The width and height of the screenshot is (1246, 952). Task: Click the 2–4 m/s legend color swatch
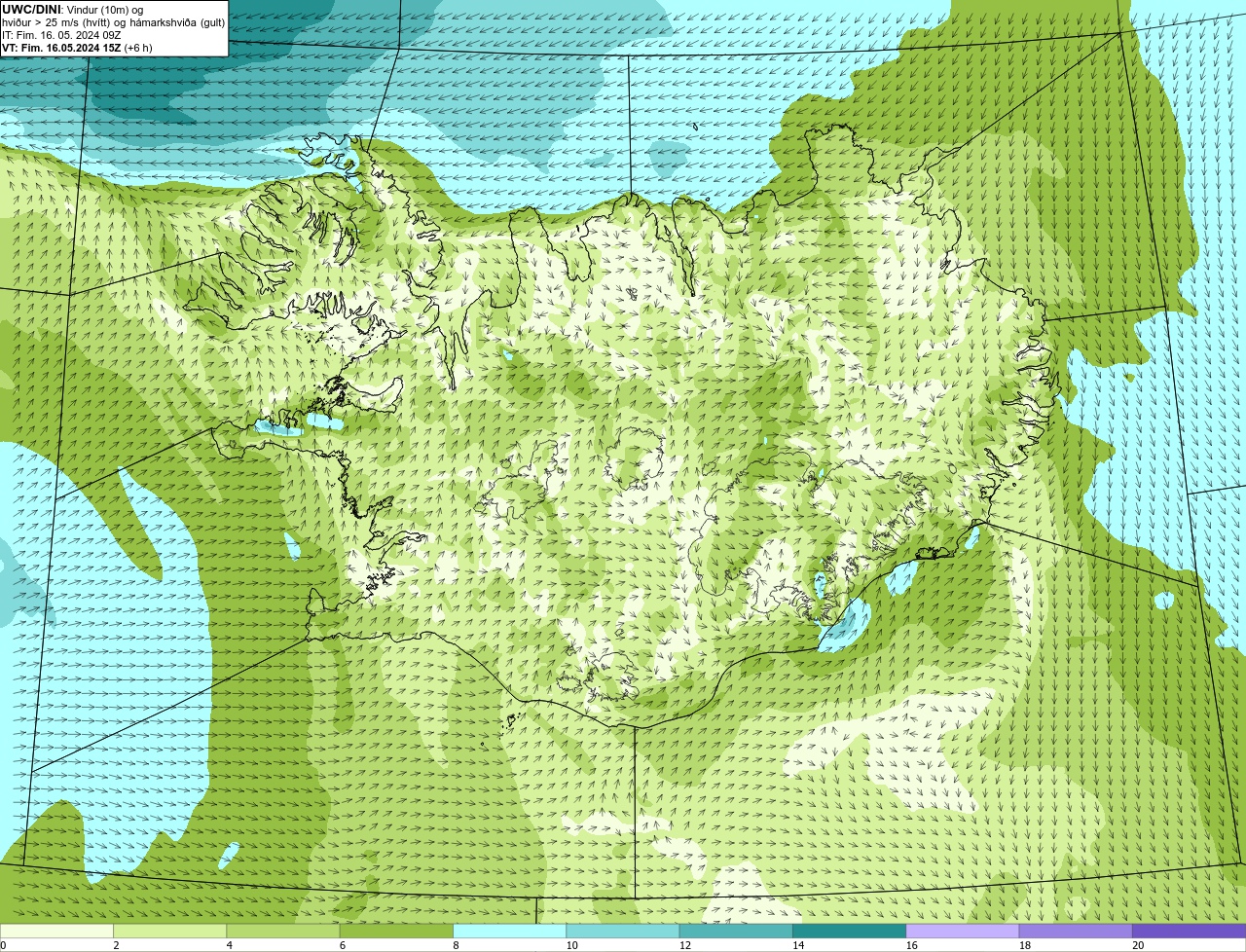click(x=169, y=931)
